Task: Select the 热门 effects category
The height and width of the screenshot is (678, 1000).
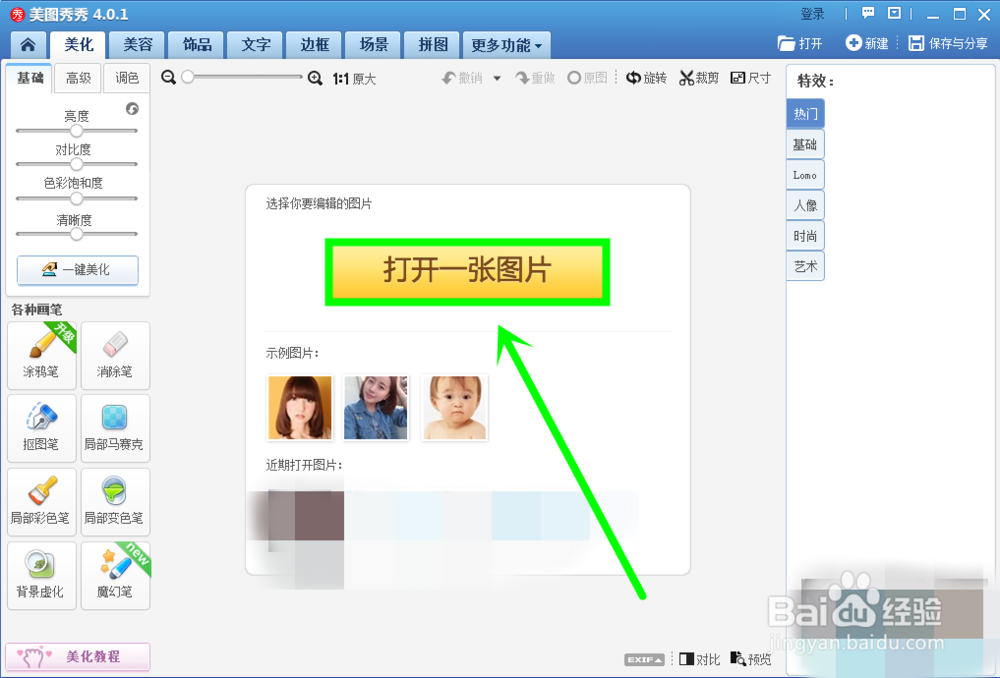Action: pyautogui.click(x=805, y=114)
